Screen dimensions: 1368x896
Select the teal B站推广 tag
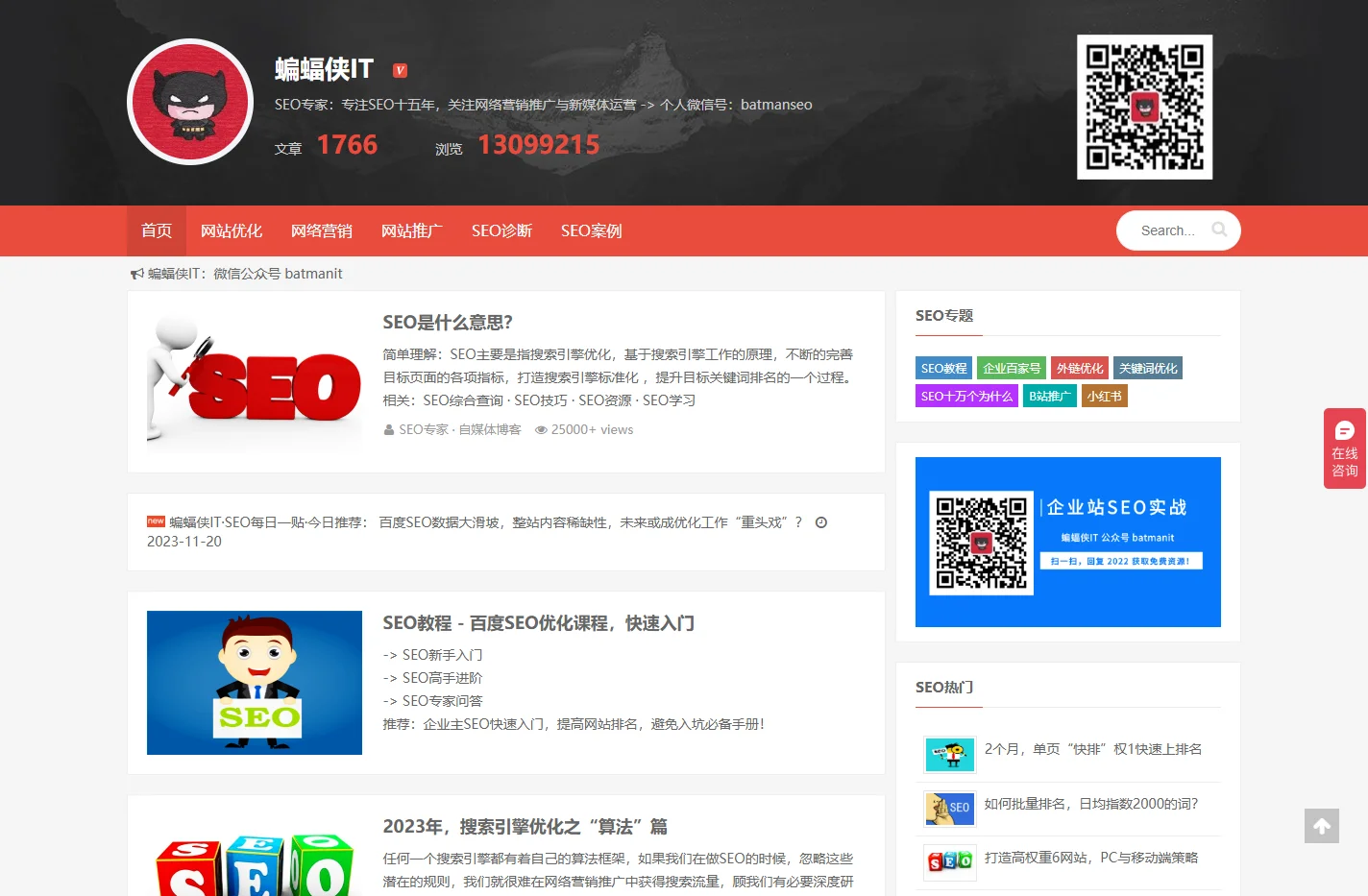(1050, 396)
